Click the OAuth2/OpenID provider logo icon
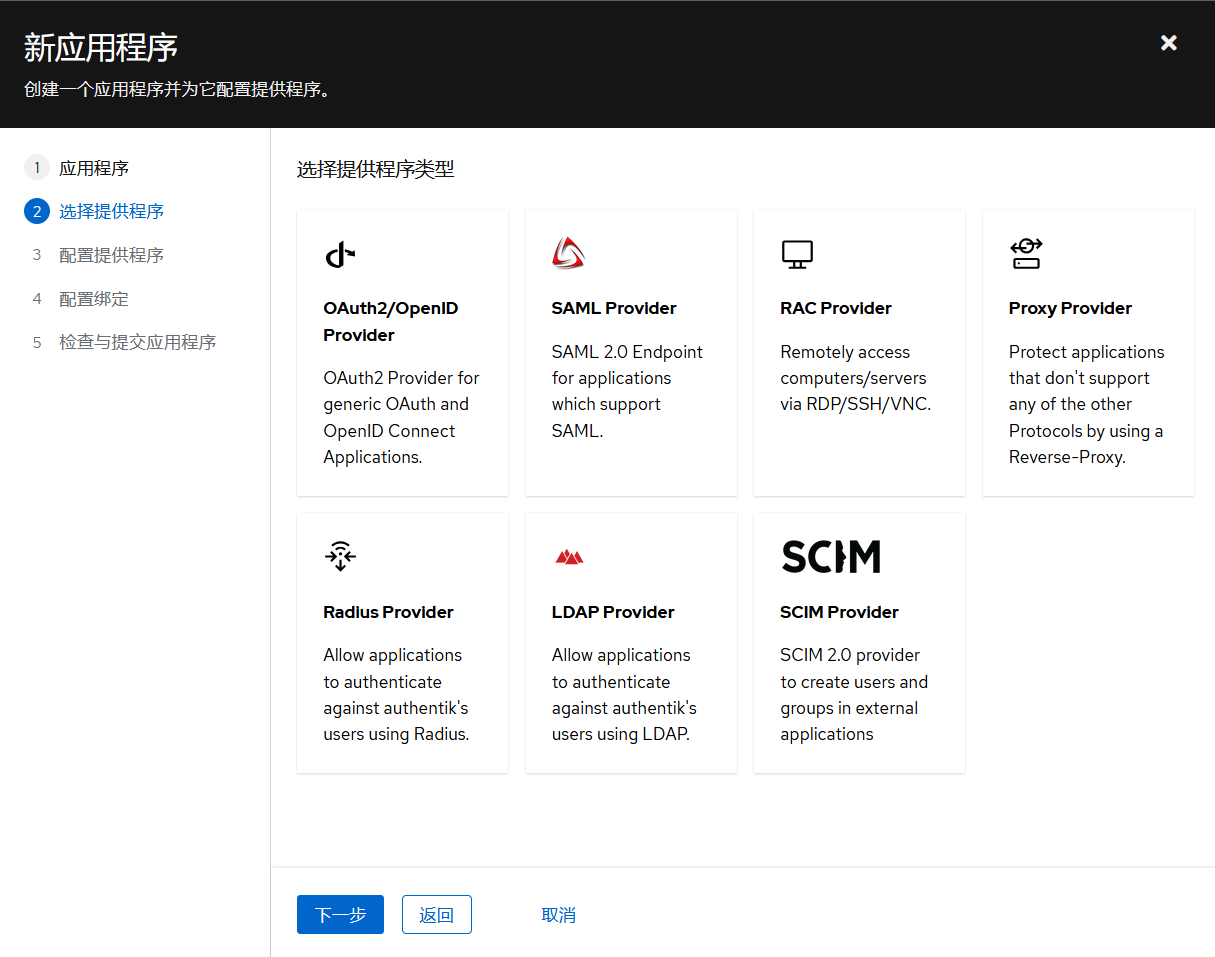This screenshot has width=1215, height=957. (340, 255)
